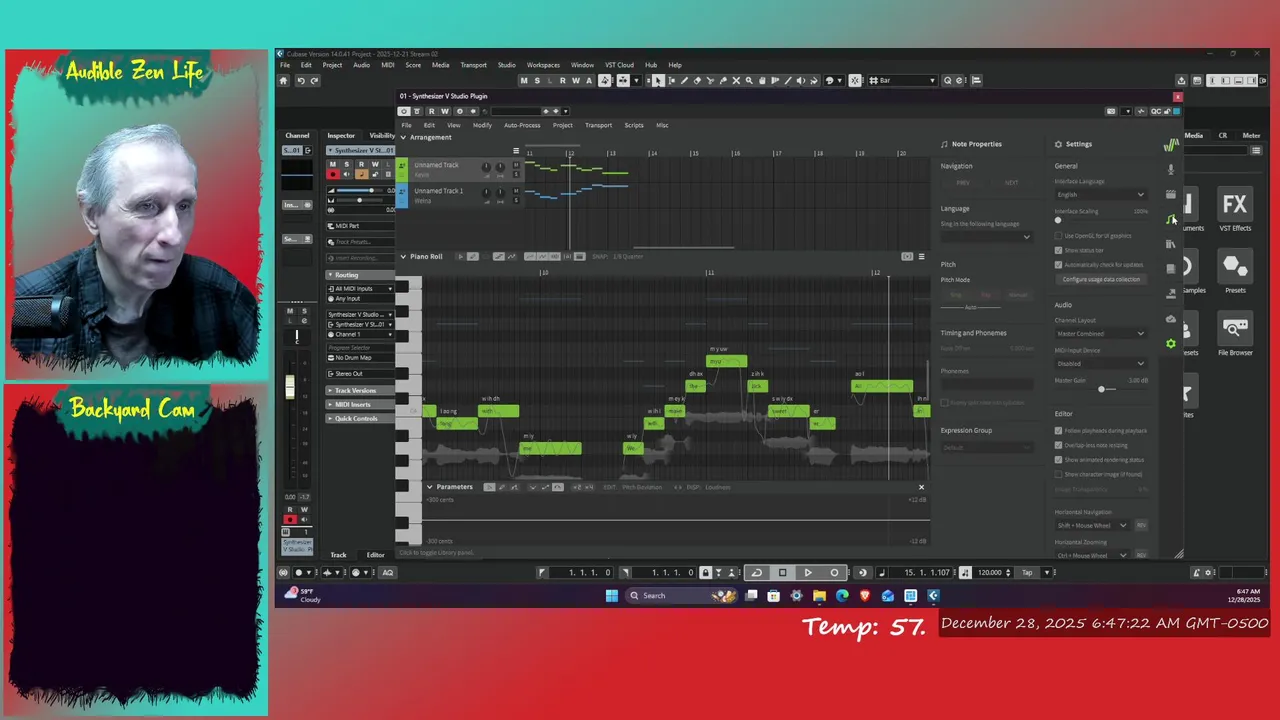Switch to the Editor tab at bottom
This screenshot has height=720, width=1280.
click(375, 556)
